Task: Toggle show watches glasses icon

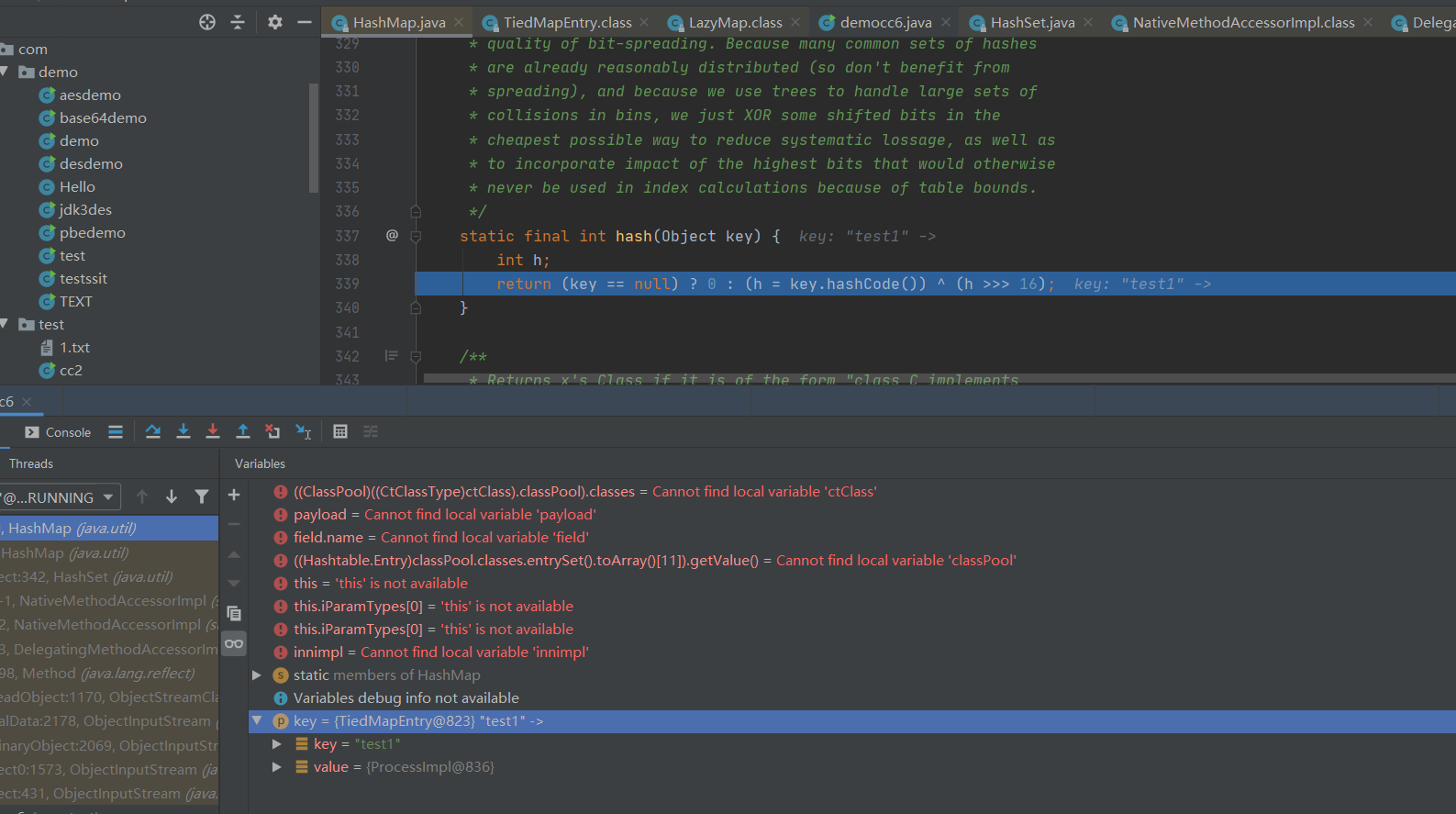Action: 234,643
